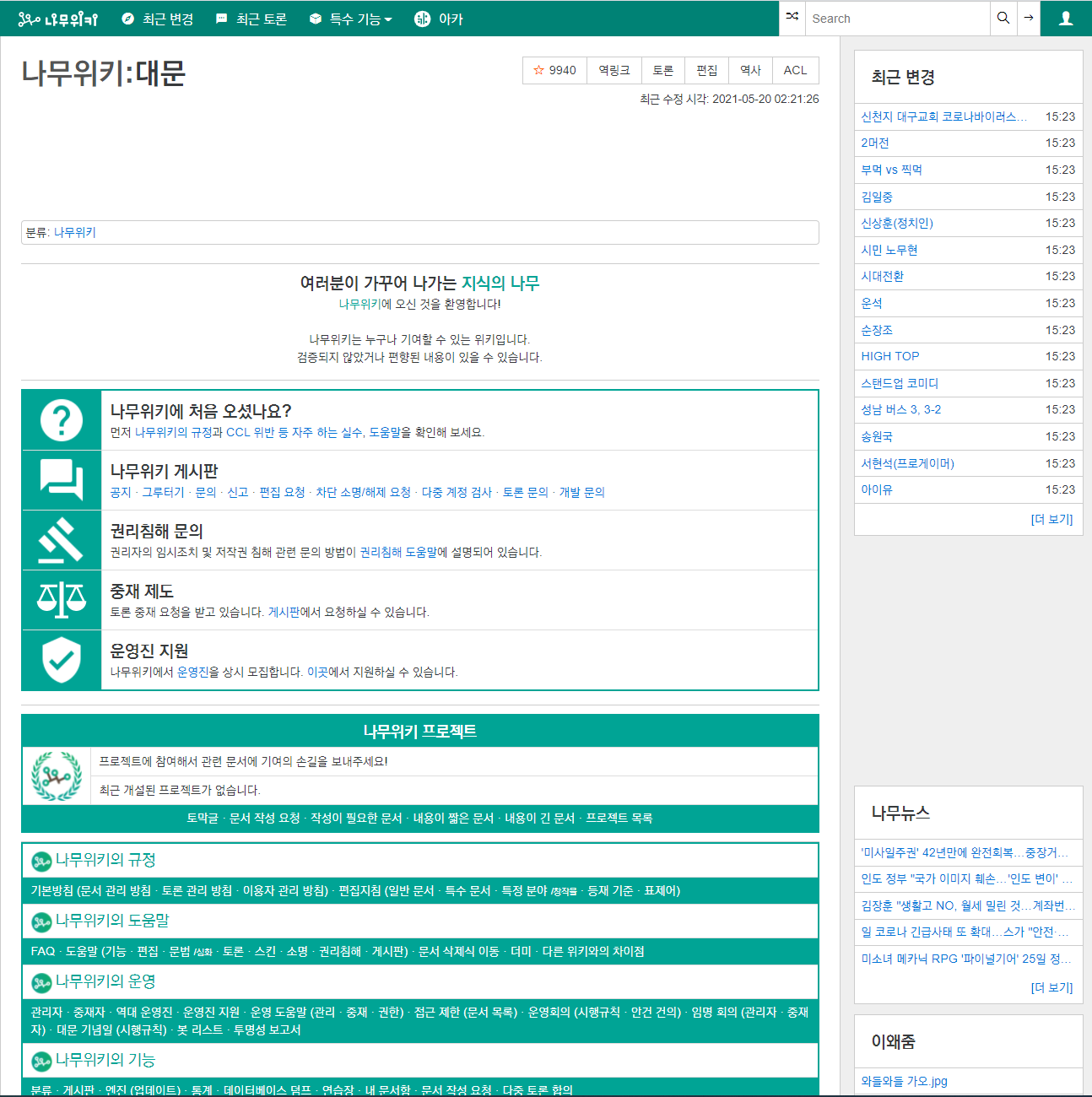
Task: Open HIGH TOP in recent changes
Action: tap(890, 356)
